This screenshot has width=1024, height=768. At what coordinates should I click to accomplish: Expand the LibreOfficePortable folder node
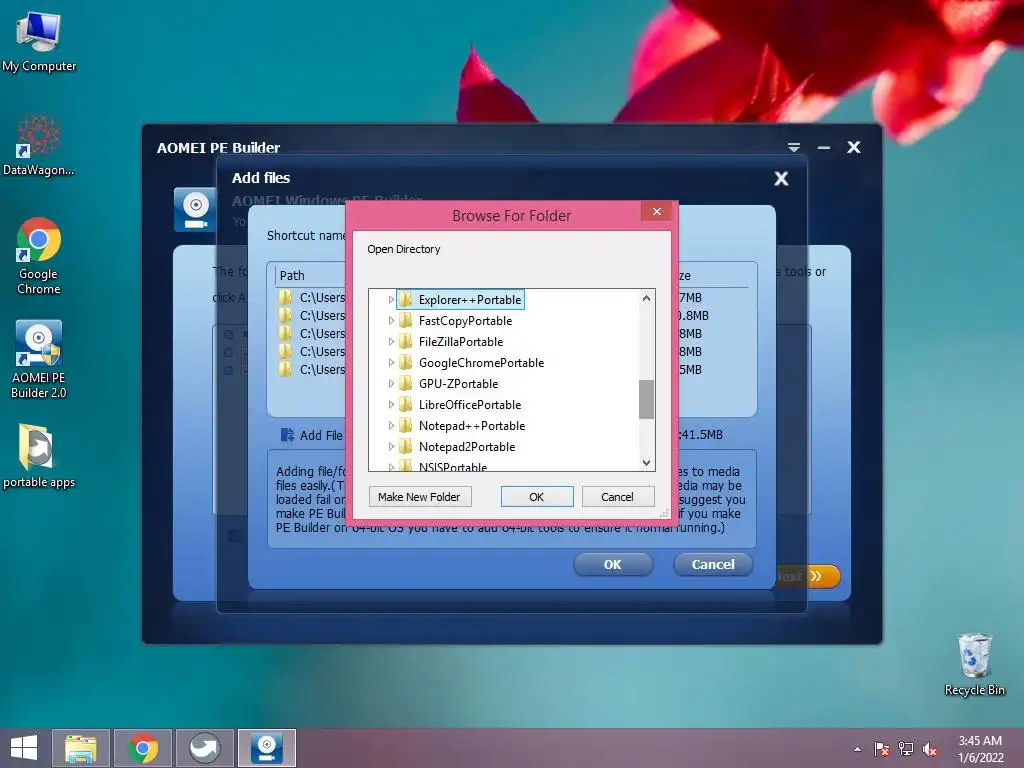pyautogui.click(x=391, y=404)
